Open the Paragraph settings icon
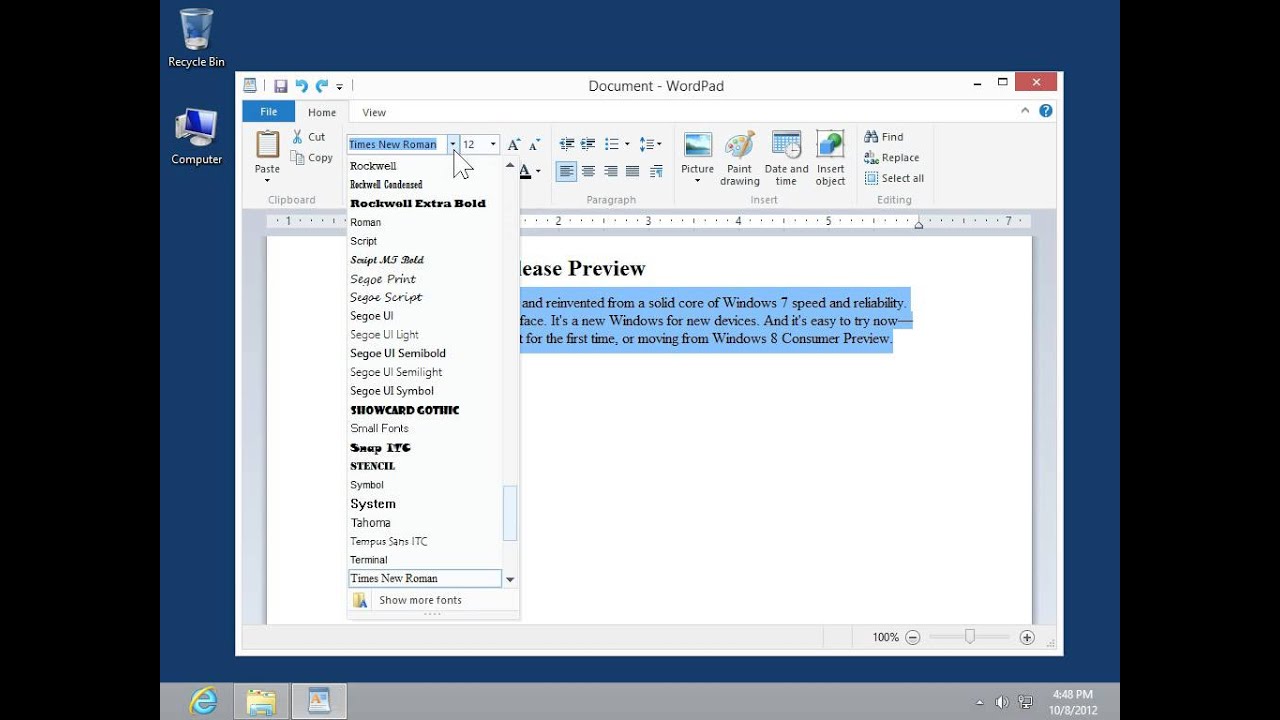The height and width of the screenshot is (720, 1280). 656,172
